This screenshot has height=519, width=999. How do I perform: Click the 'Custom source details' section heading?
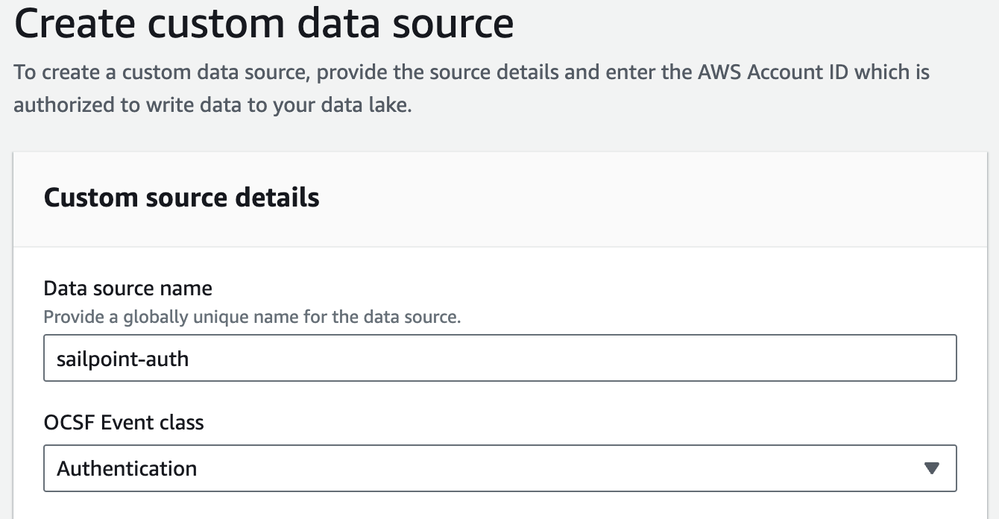182,197
